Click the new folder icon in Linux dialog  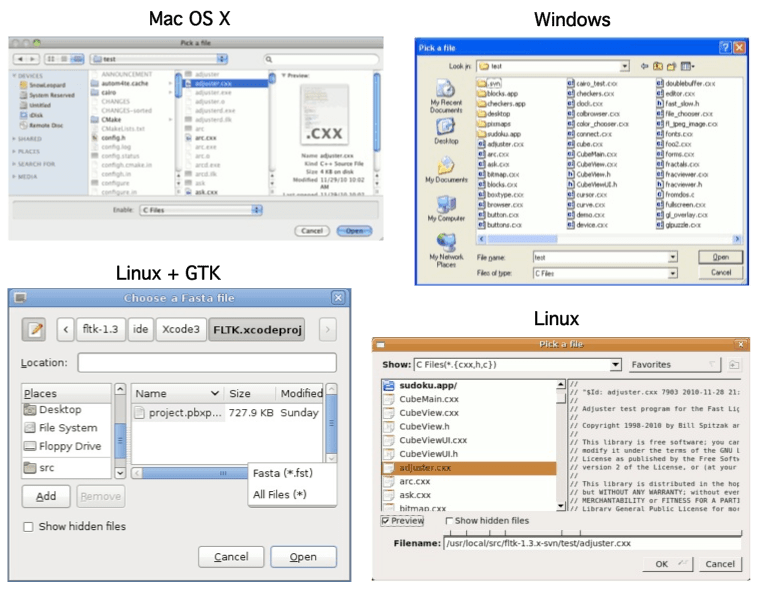(734, 364)
